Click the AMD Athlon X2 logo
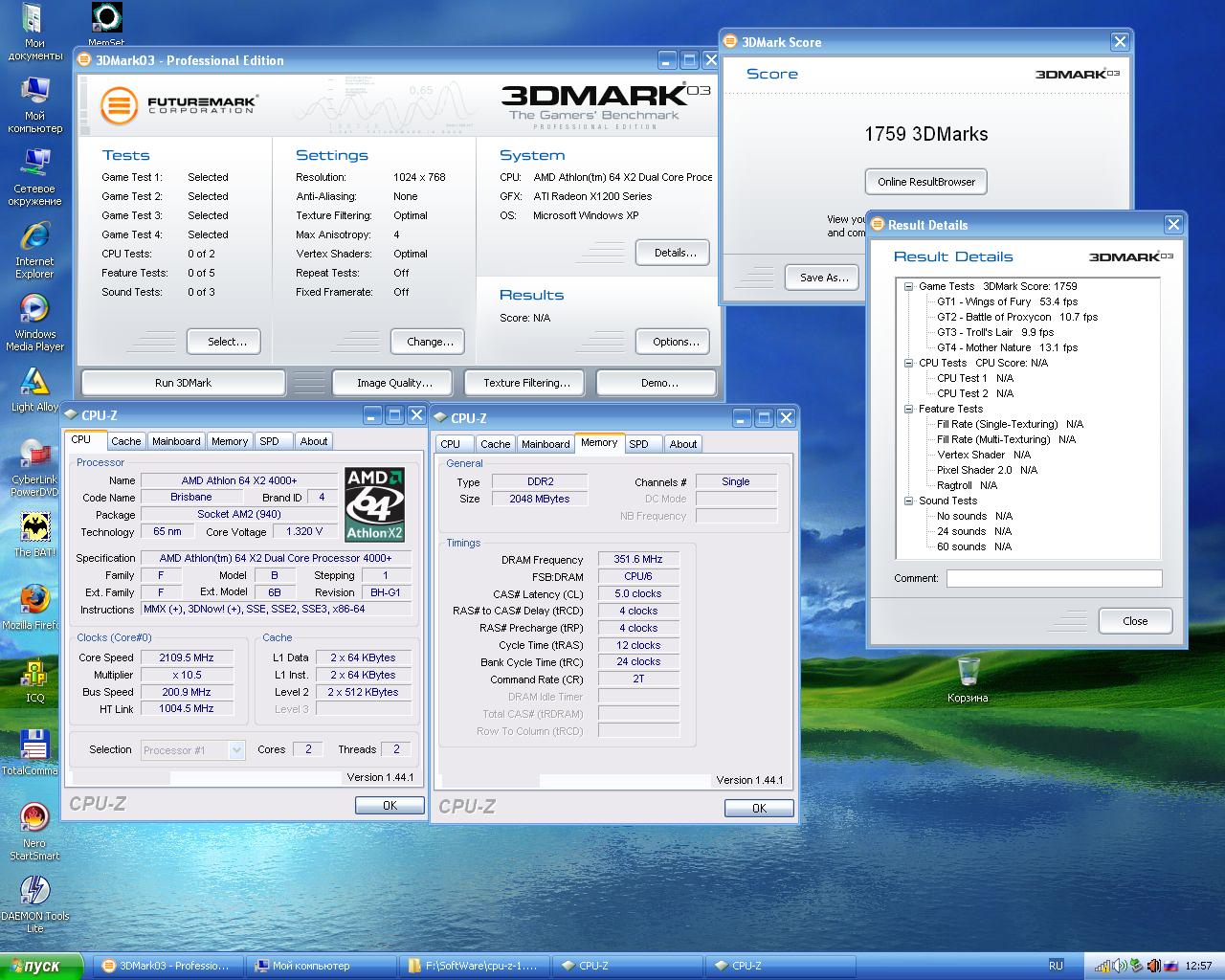1225x980 pixels. coord(374,504)
